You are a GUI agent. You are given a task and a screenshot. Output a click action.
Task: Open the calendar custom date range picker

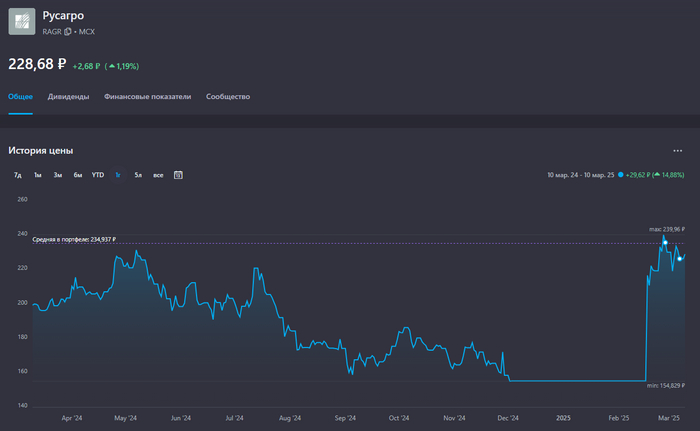178,175
